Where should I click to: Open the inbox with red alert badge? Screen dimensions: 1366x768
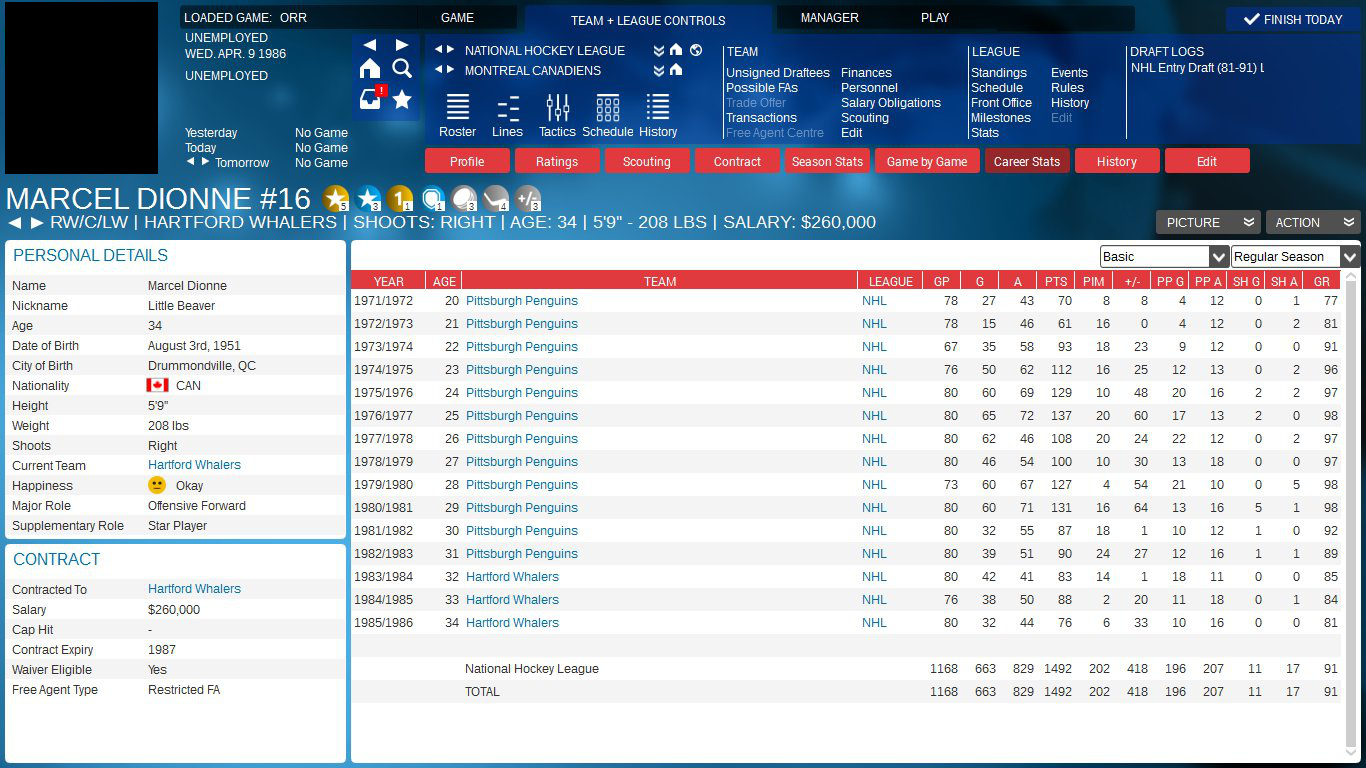[371, 98]
